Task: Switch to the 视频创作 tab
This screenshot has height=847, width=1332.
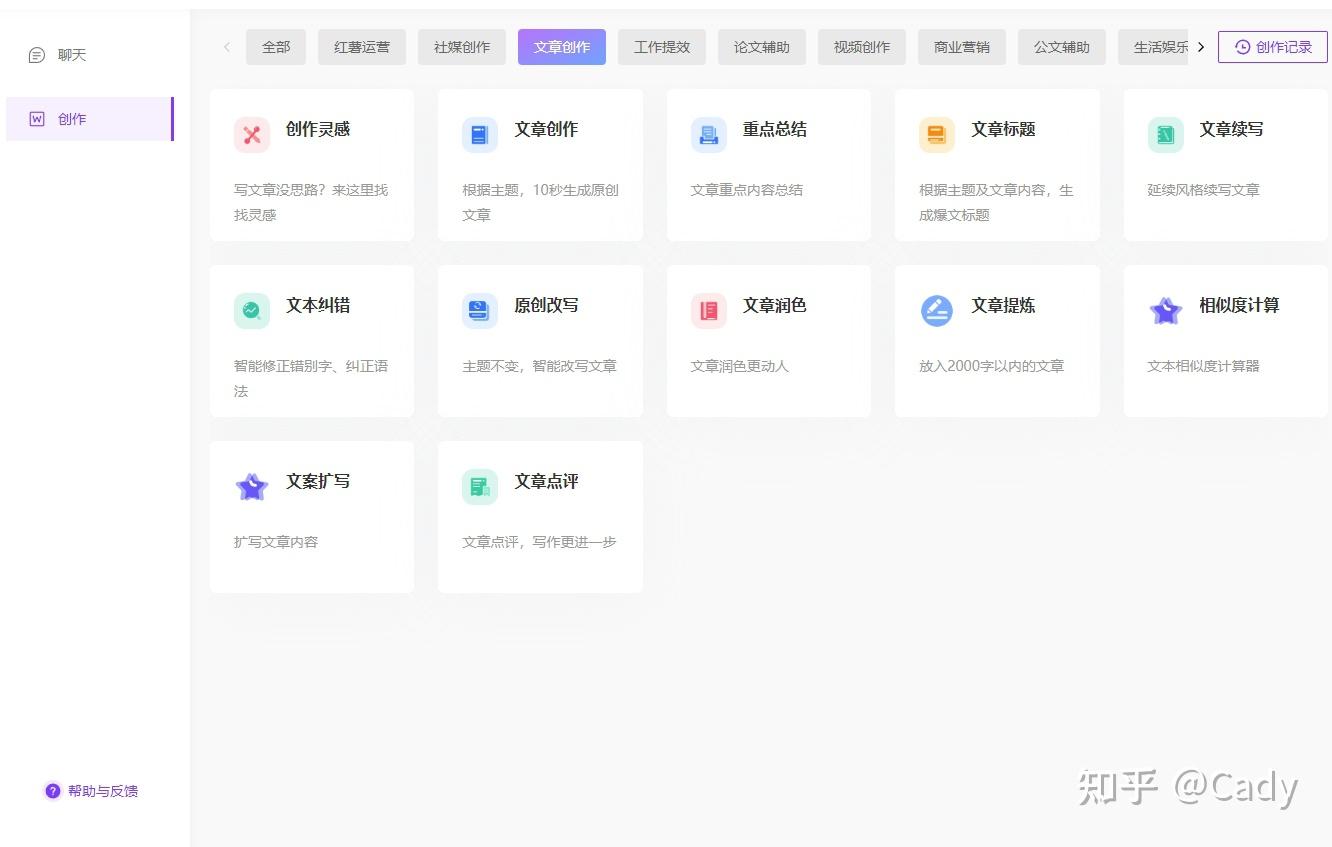Action: [862, 47]
